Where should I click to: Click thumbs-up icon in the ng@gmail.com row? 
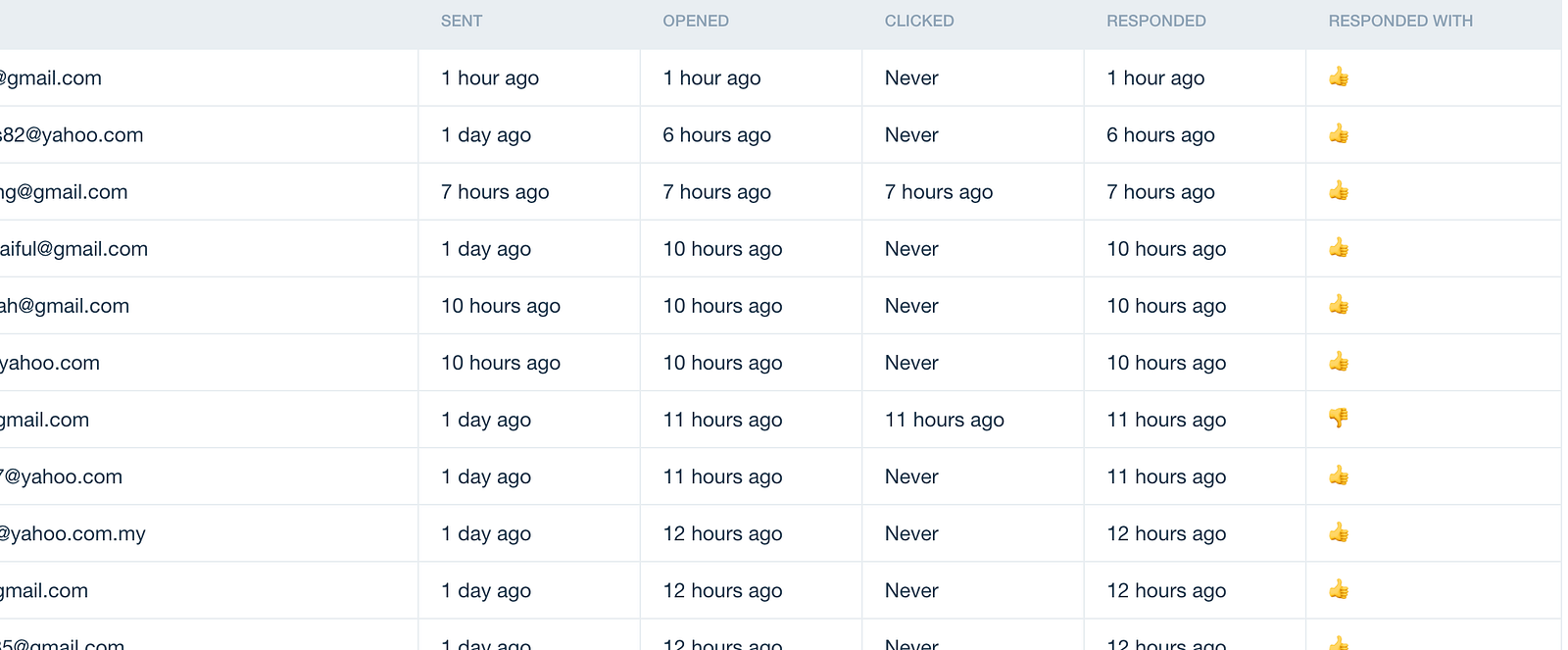1339,191
